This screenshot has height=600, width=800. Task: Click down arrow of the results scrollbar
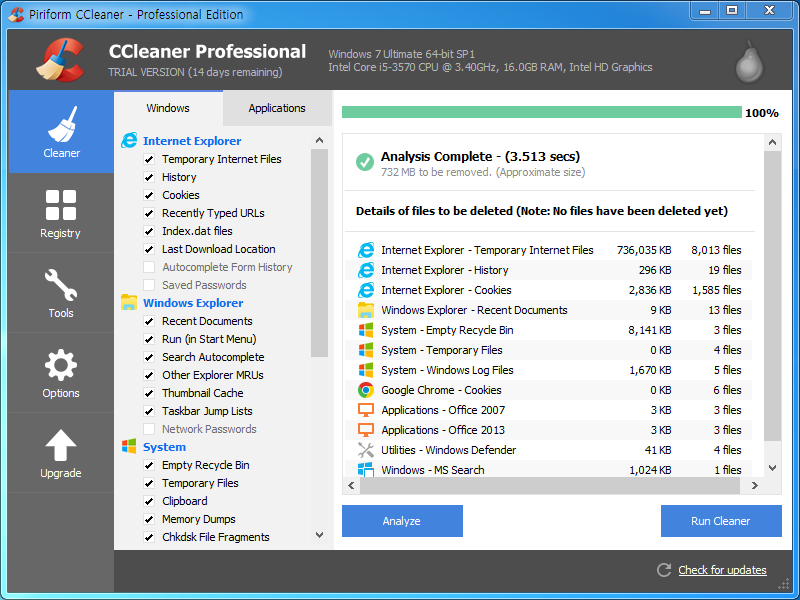pyautogui.click(x=772, y=468)
